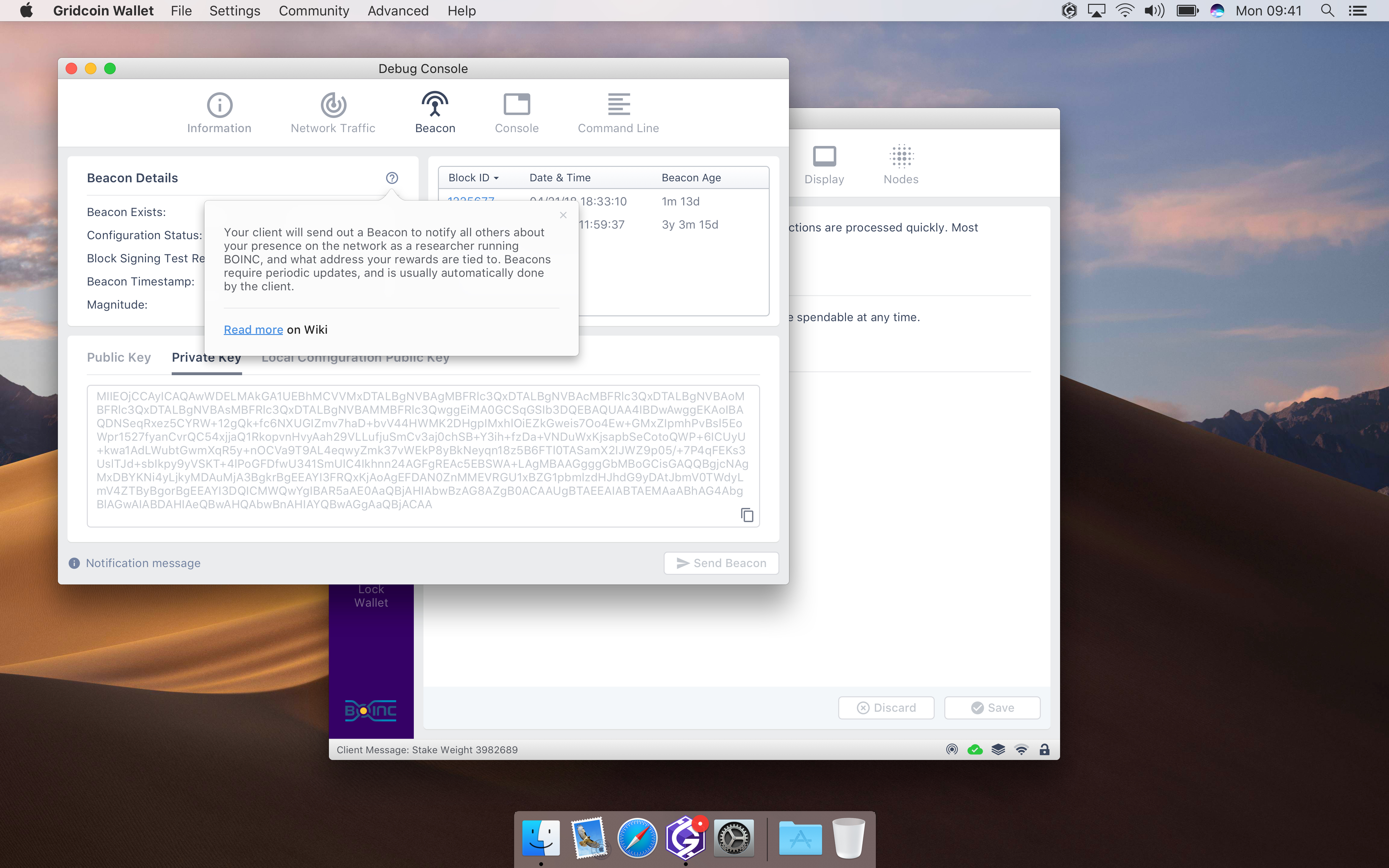The height and width of the screenshot is (868, 1389).
Task: Open the Settings menu
Action: tap(234, 11)
